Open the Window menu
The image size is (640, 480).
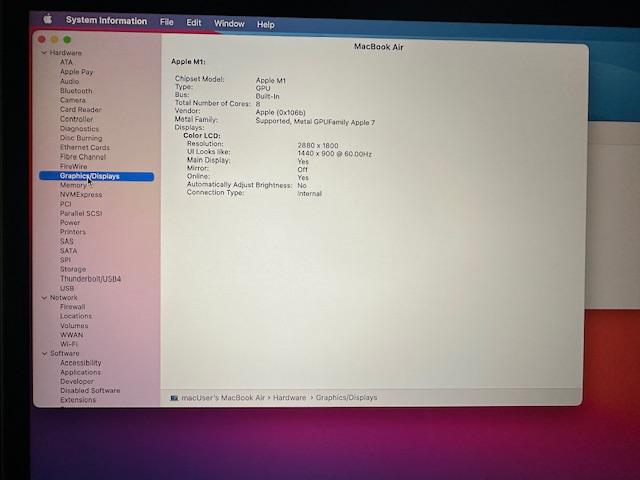229,24
